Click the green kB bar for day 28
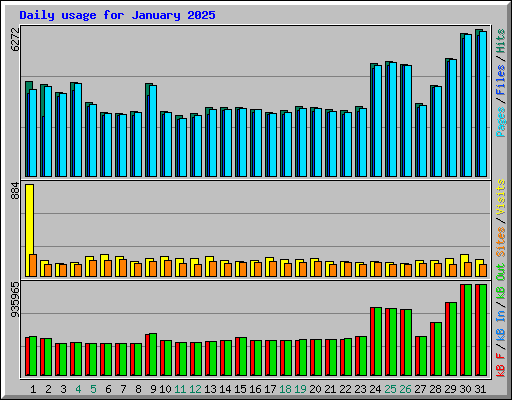The image size is (512, 400). coord(438,349)
